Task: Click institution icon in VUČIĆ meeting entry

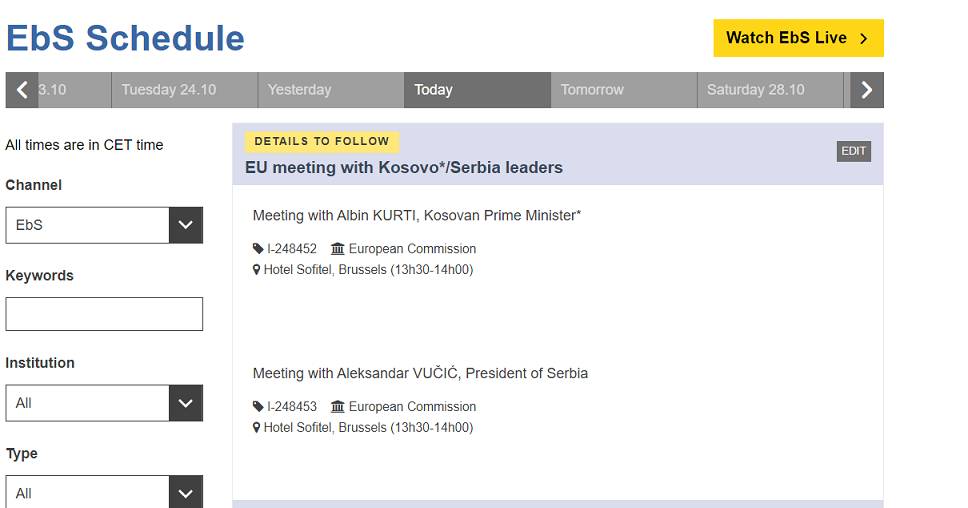Action: click(x=337, y=407)
